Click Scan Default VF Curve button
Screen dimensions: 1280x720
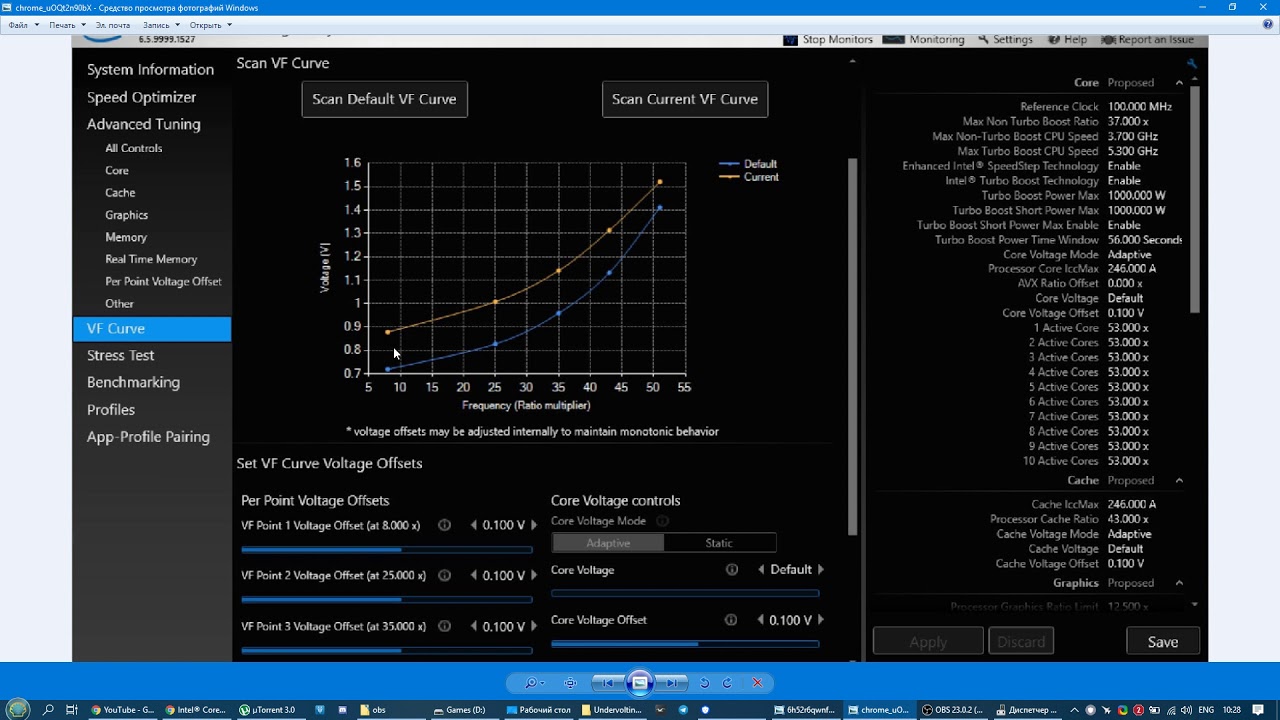[384, 99]
